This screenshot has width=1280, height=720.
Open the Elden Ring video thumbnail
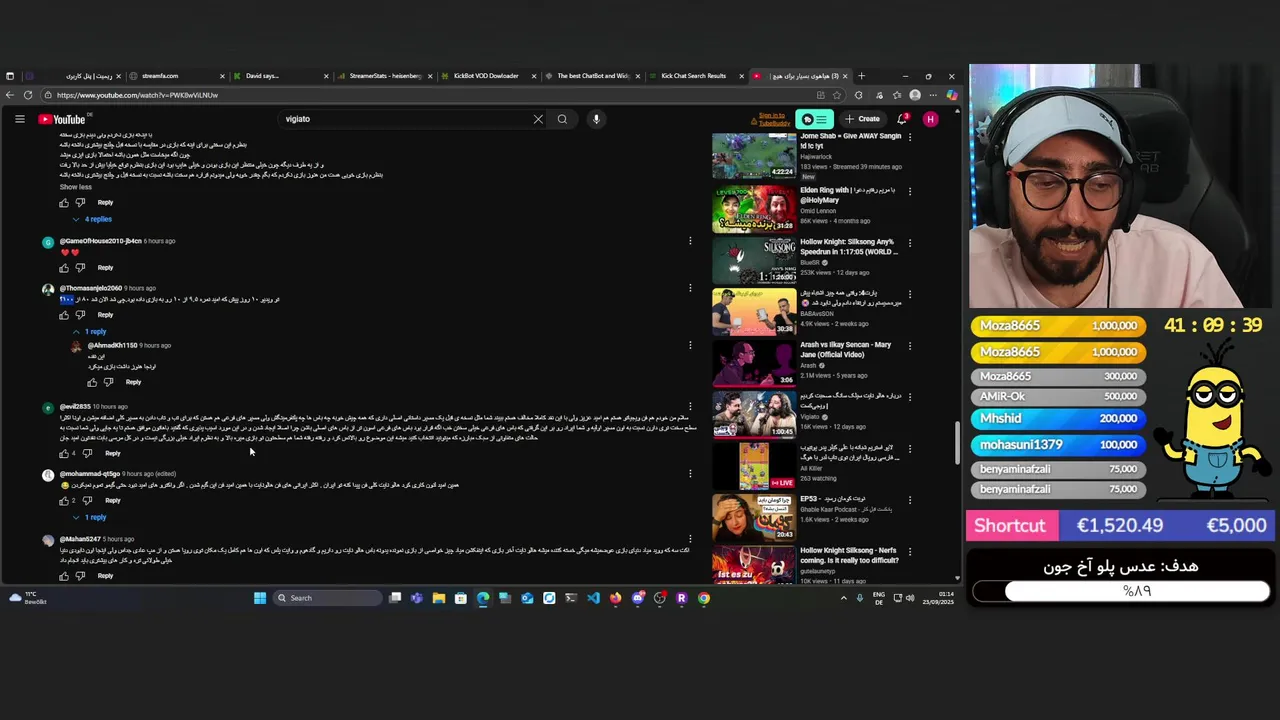(x=754, y=207)
